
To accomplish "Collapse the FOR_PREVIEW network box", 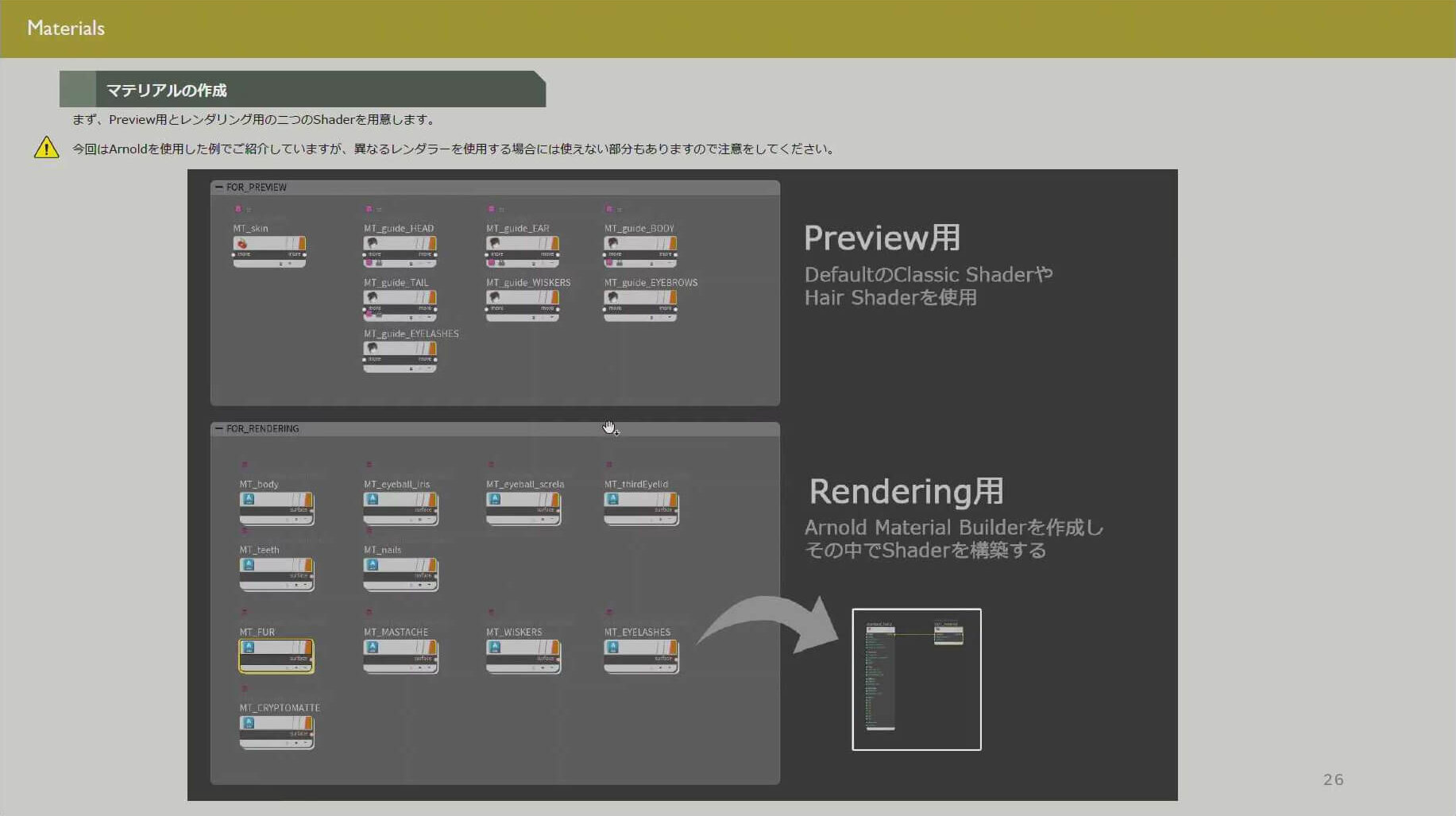I will pyautogui.click(x=219, y=188).
